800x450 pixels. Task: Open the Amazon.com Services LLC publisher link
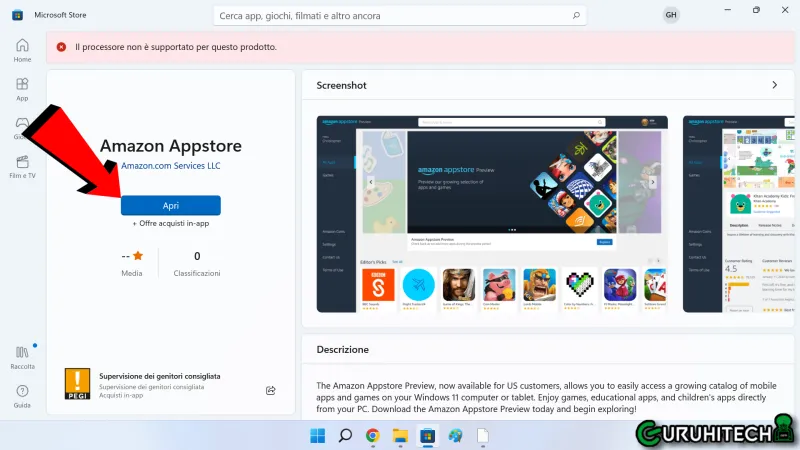170,166
